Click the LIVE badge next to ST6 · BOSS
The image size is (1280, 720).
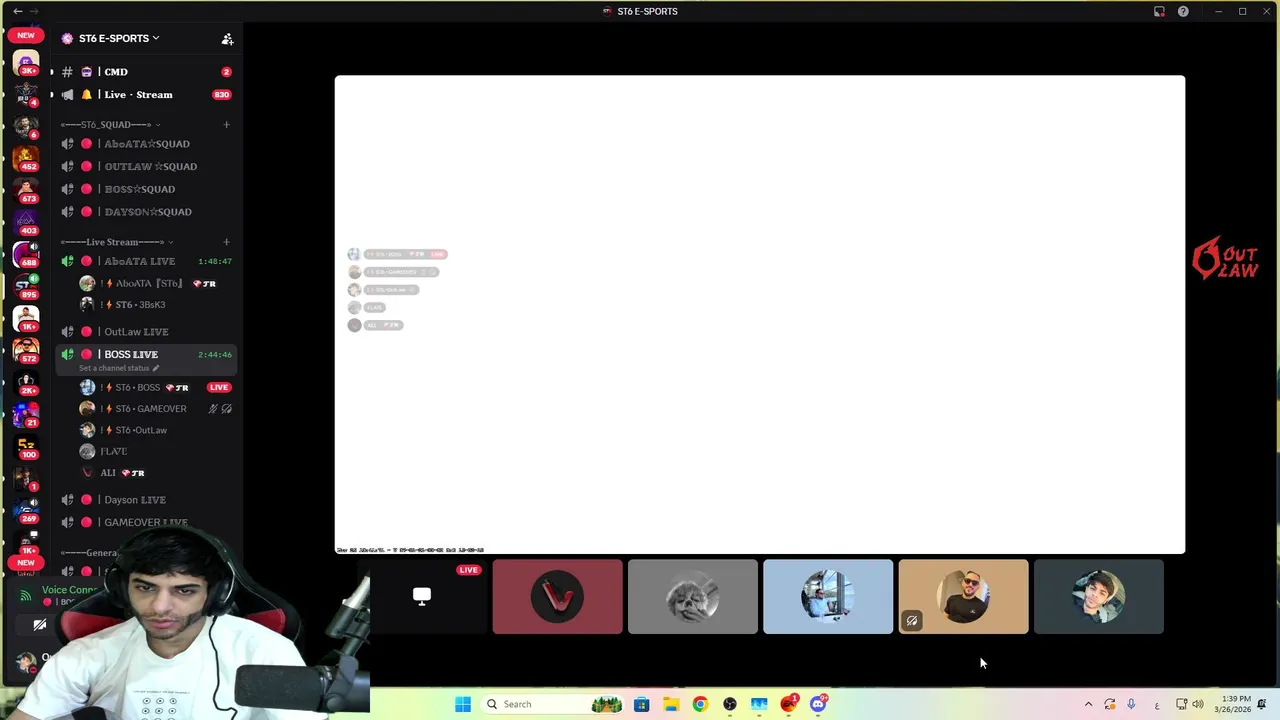click(219, 388)
